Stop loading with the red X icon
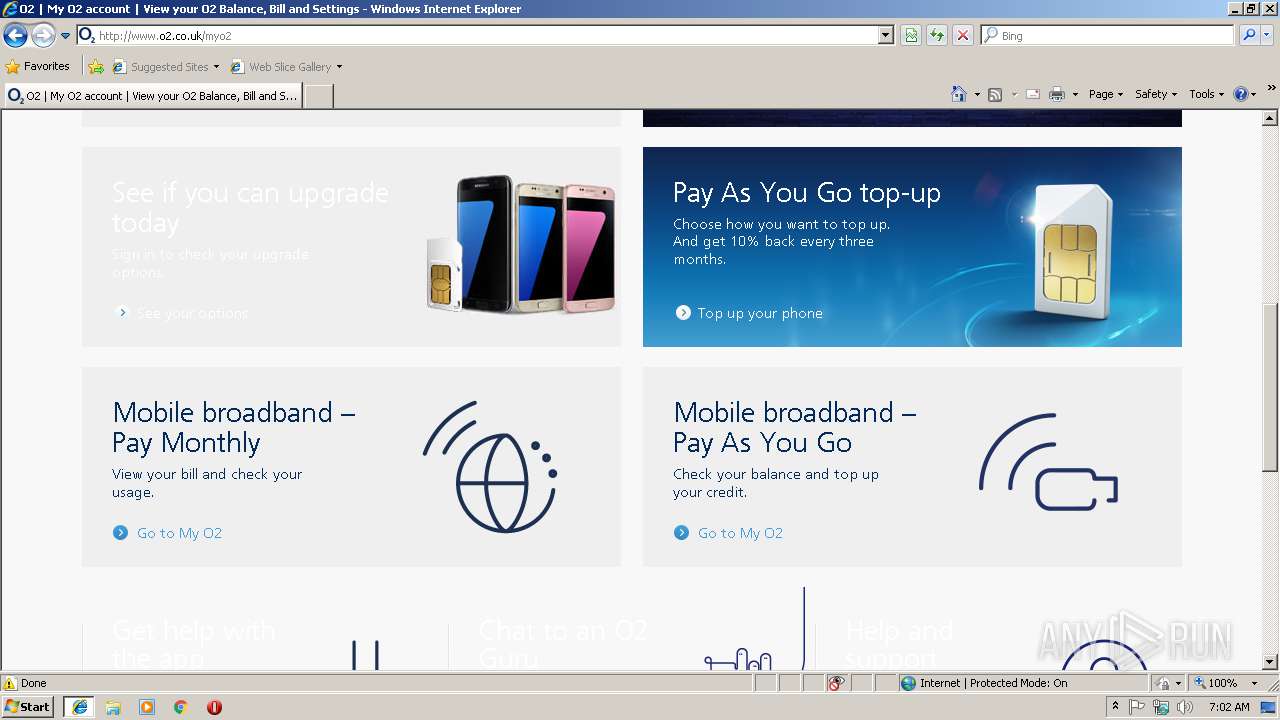Image resolution: width=1280 pixels, height=720 pixels. point(963,36)
